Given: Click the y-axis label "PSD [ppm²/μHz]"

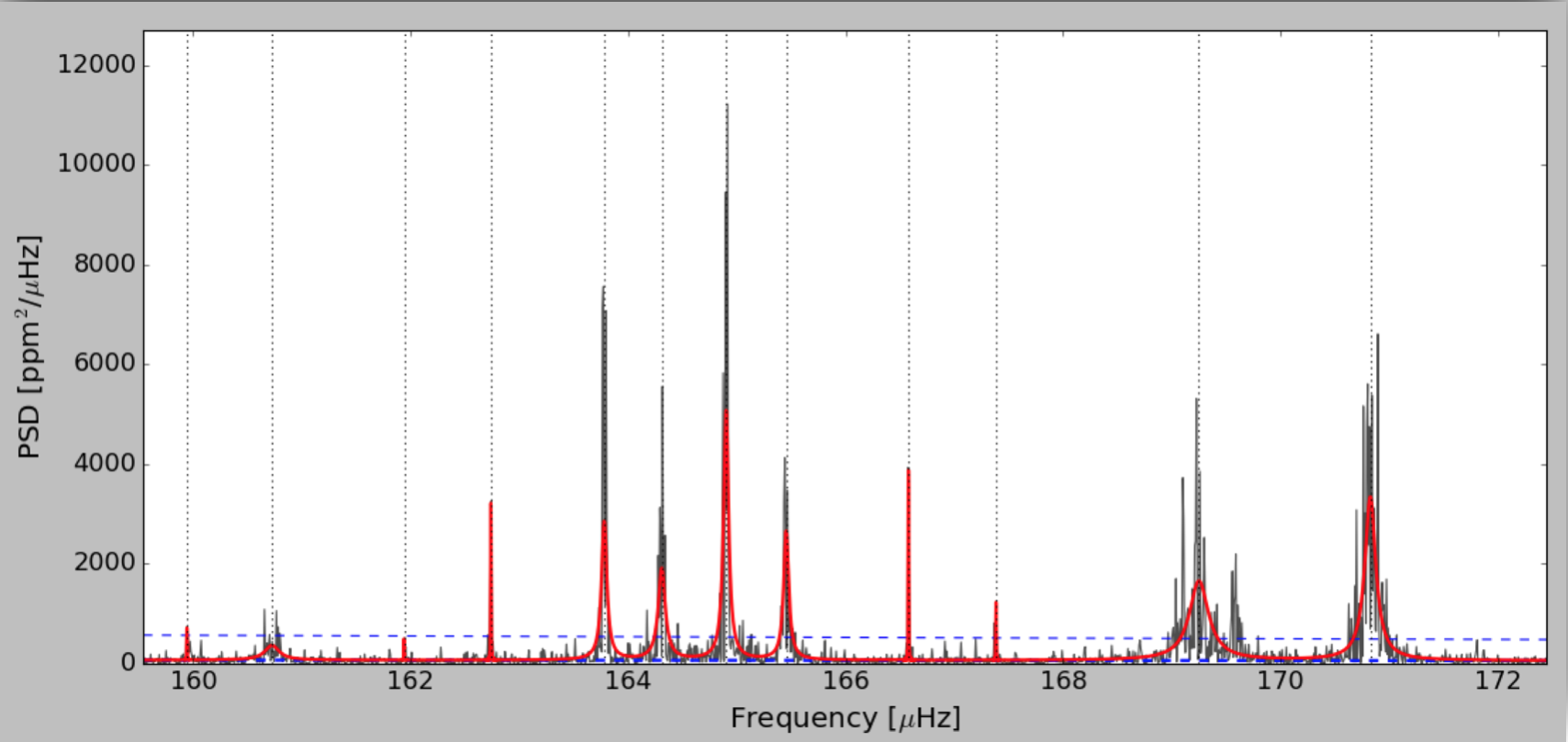Looking at the screenshot, I should [x=29, y=347].
